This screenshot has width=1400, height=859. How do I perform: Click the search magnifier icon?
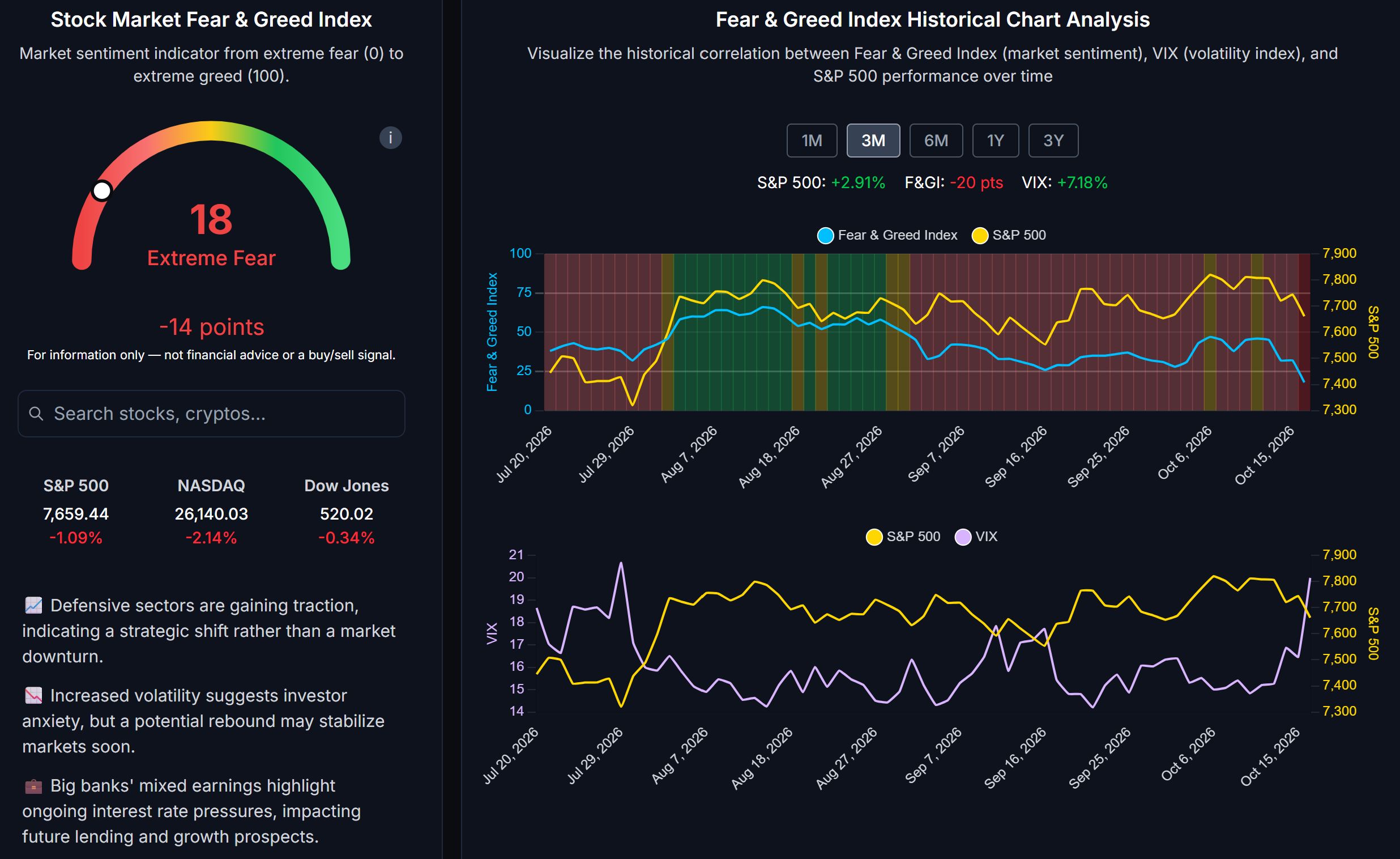pos(36,413)
